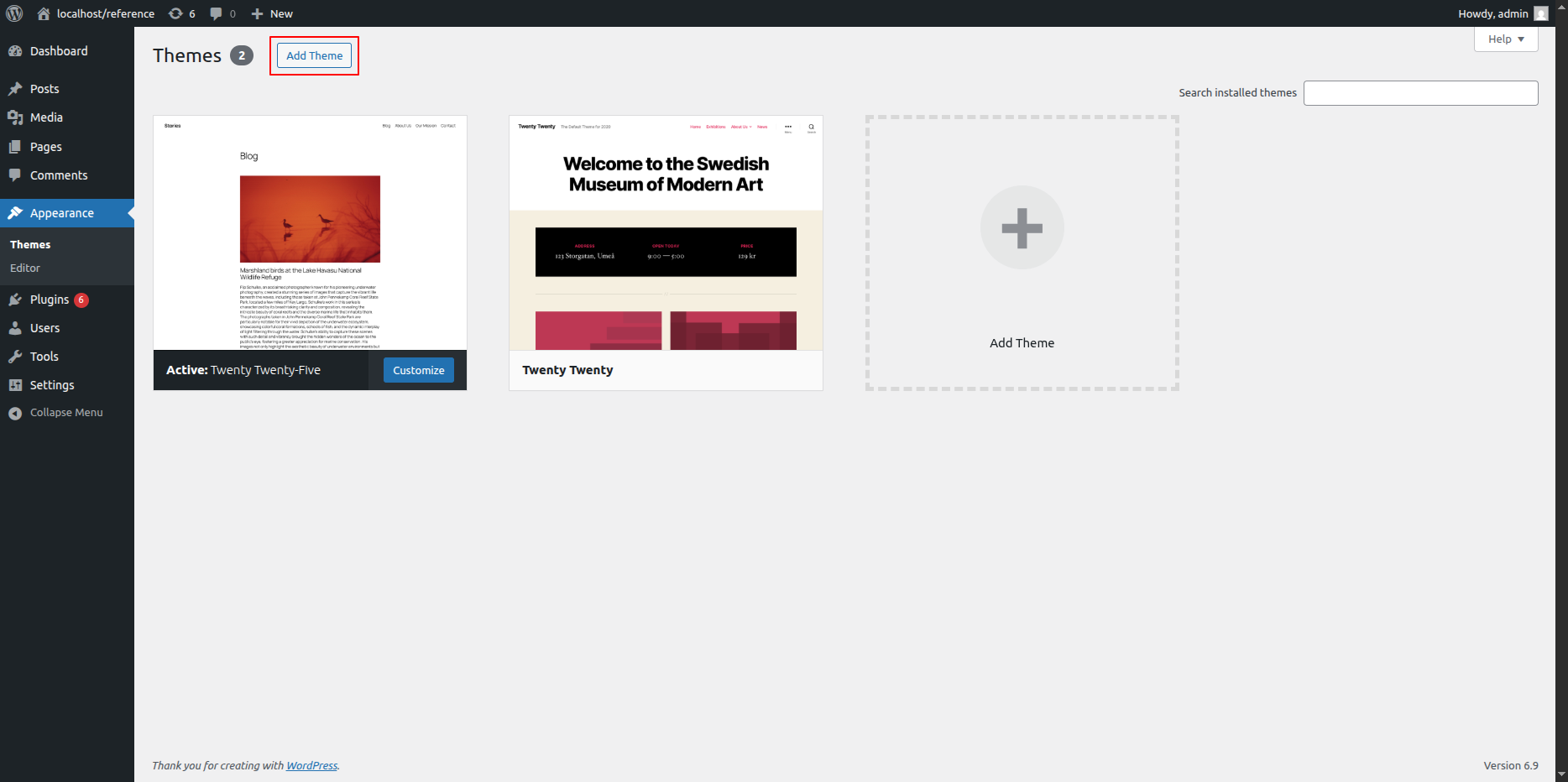The height and width of the screenshot is (782, 1568).
Task: Open the WordPress logo menu
Action: point(14,13)
